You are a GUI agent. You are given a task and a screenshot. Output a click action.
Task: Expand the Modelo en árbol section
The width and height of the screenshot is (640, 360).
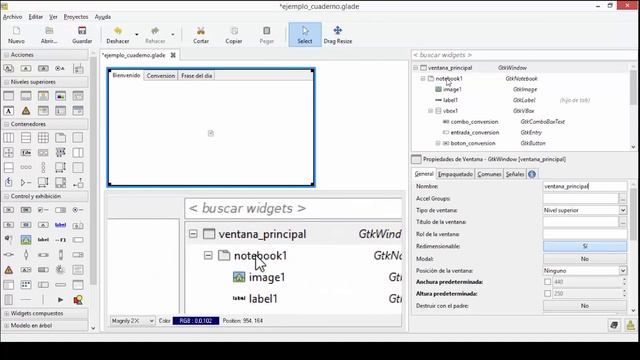(x=45, y=326)
